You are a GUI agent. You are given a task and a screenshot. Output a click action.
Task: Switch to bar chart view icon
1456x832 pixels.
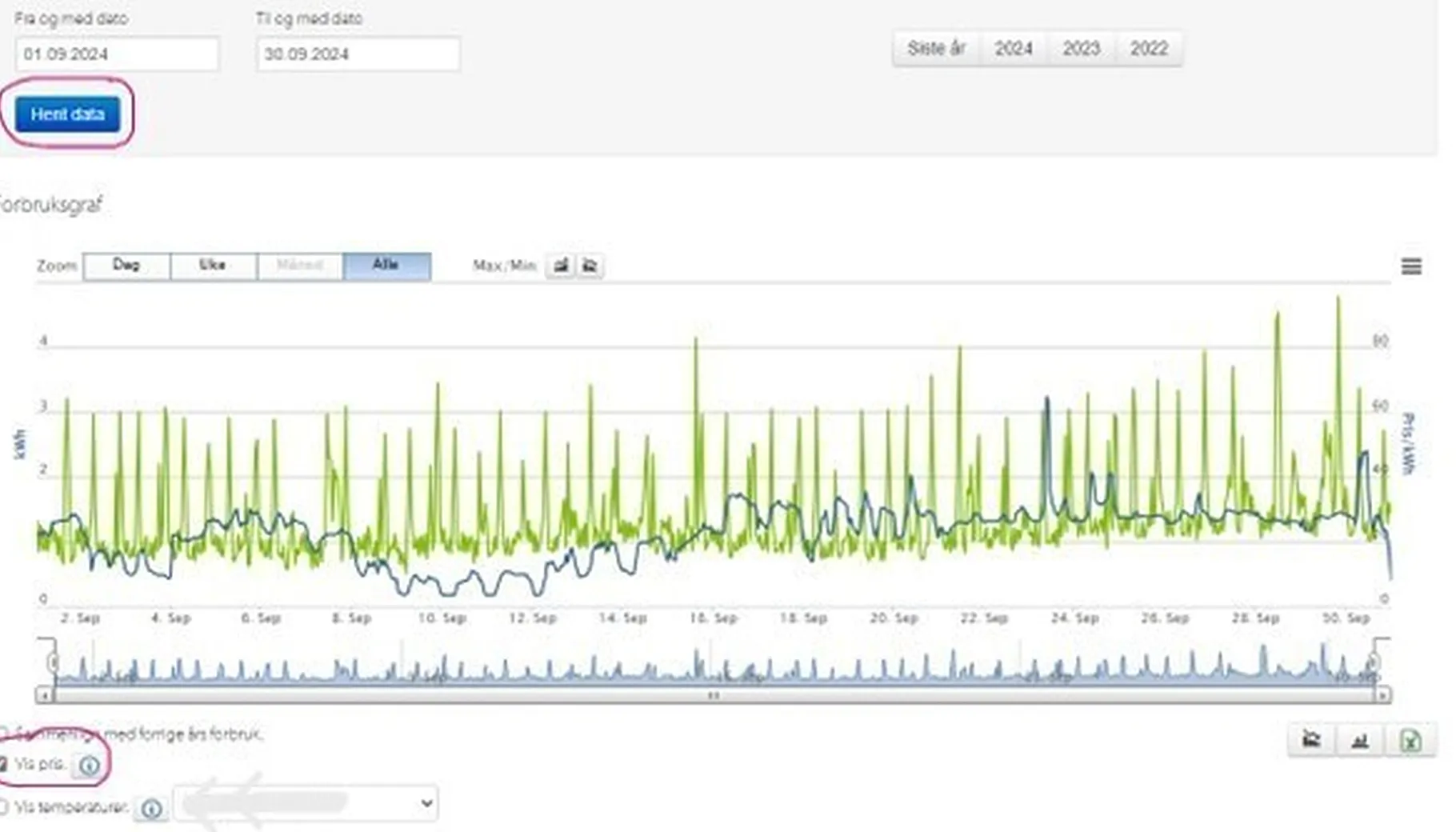pyautogui.click(x=1360, y=740)
